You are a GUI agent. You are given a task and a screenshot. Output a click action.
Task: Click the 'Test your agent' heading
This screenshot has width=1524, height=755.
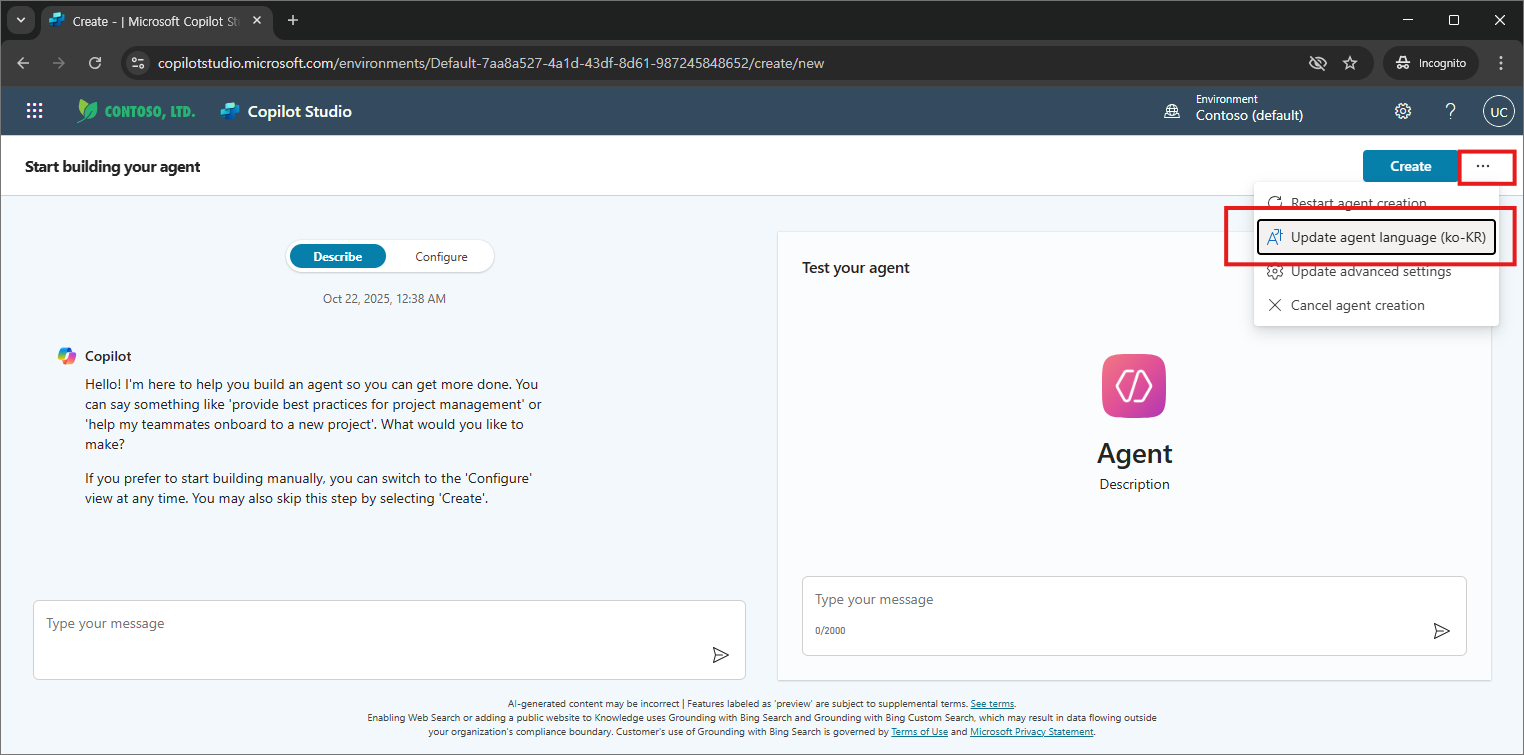pyautogui.click(x=856, y=268)
